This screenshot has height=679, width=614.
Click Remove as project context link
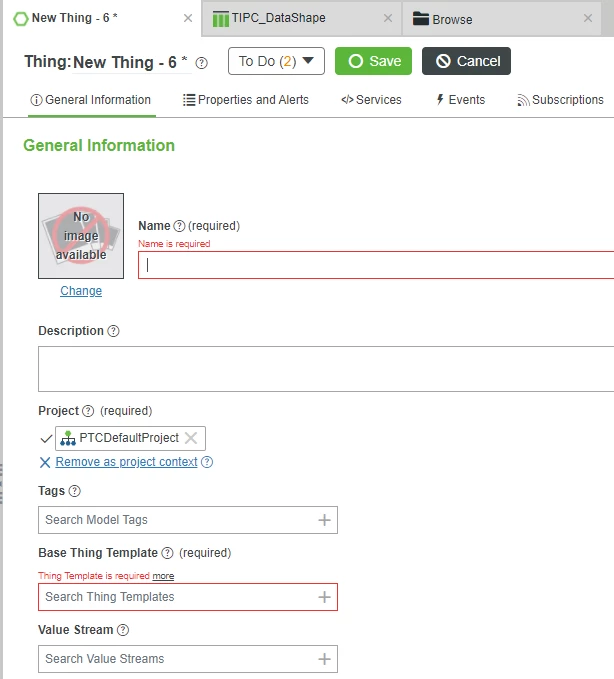126,462
